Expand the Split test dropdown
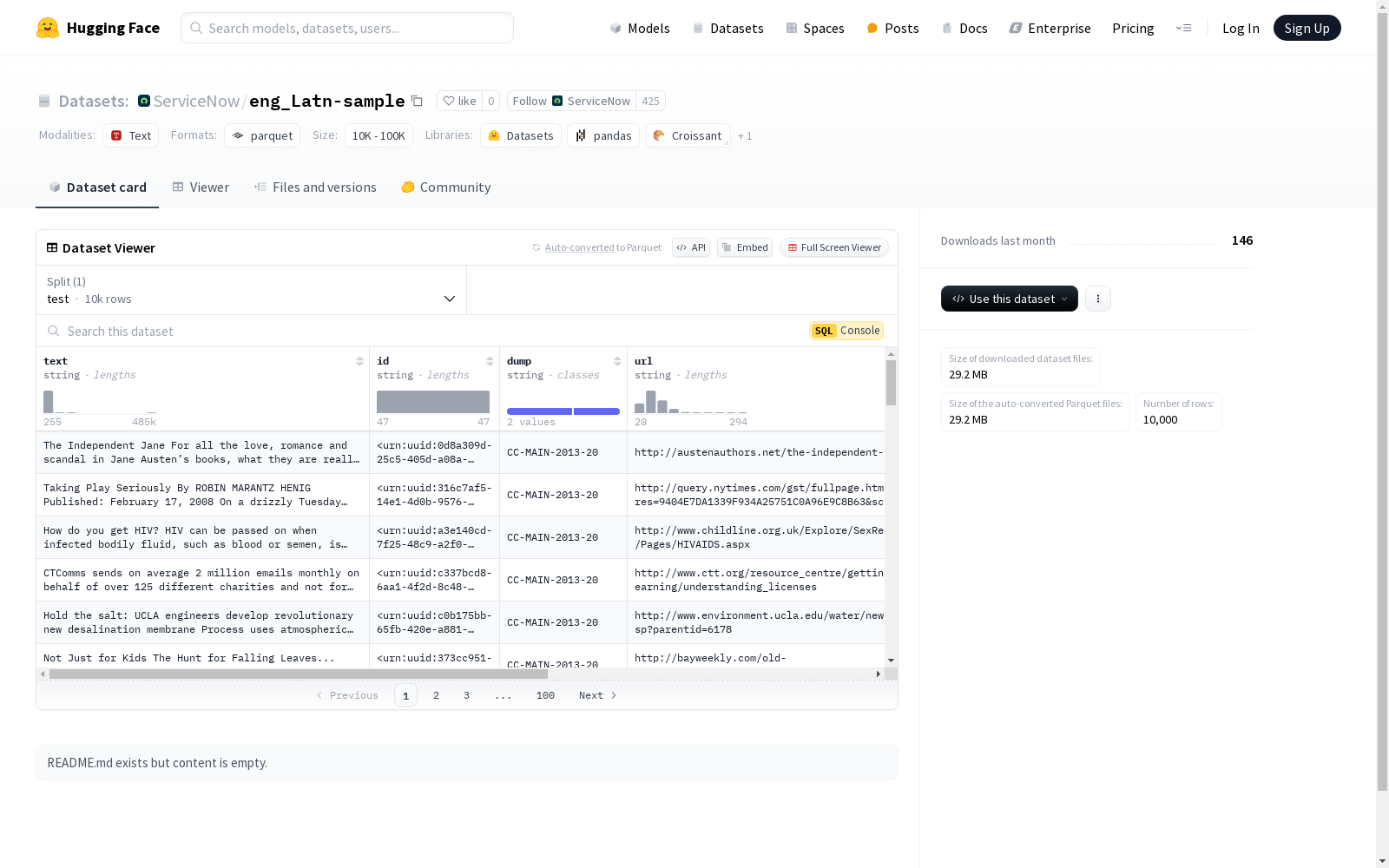The height and width of the screenshot is (868, 1389). click(x=252, y=290)
